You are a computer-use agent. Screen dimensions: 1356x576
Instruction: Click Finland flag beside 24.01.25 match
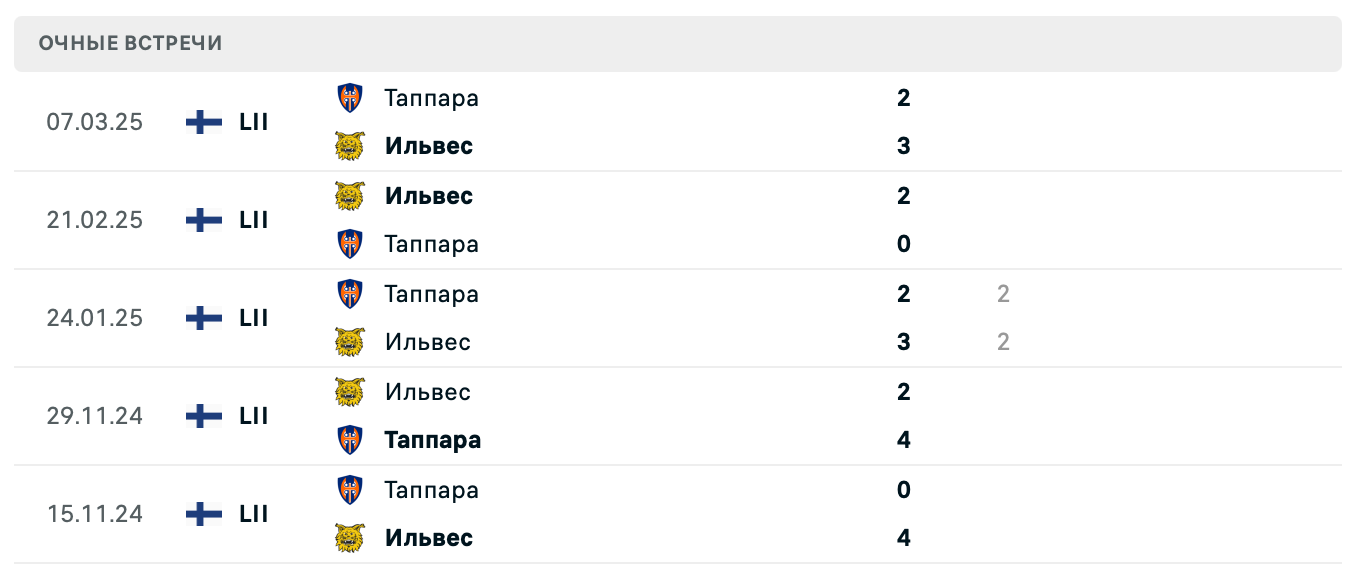pos(204,318)
